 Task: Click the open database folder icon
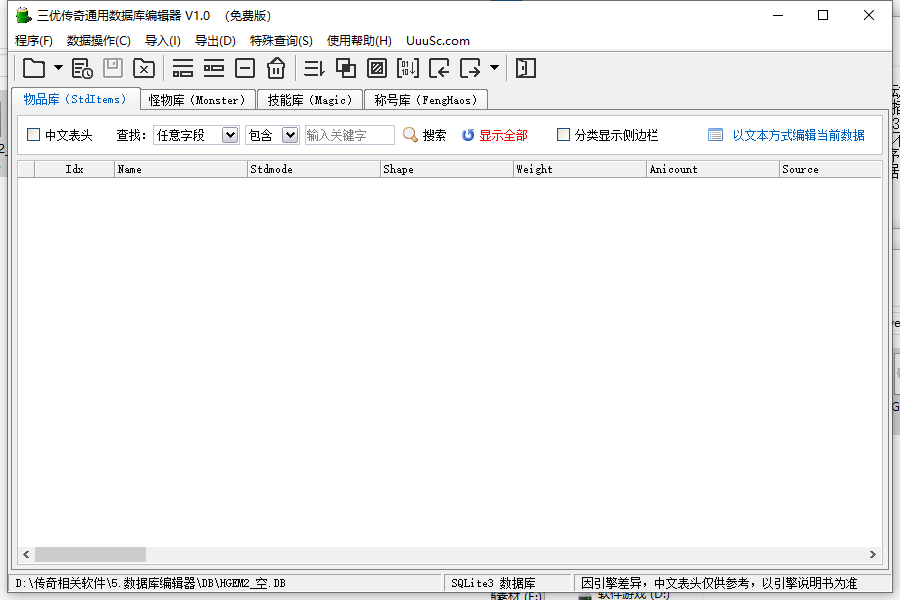(x=35, y=68)
